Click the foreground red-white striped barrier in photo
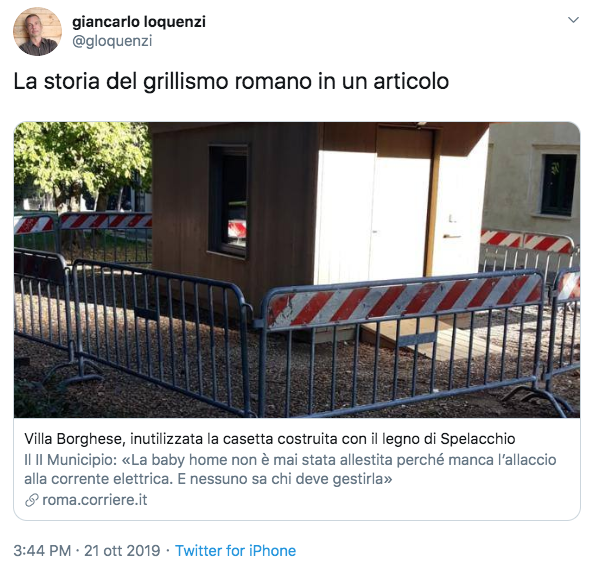 404,301
